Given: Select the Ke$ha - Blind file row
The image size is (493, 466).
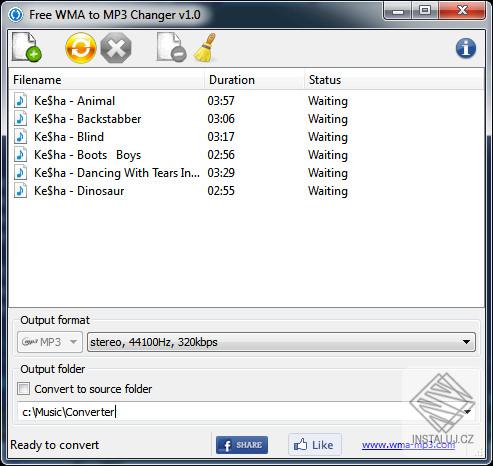Looking at the screenshot, I should [x=246, y=137].
